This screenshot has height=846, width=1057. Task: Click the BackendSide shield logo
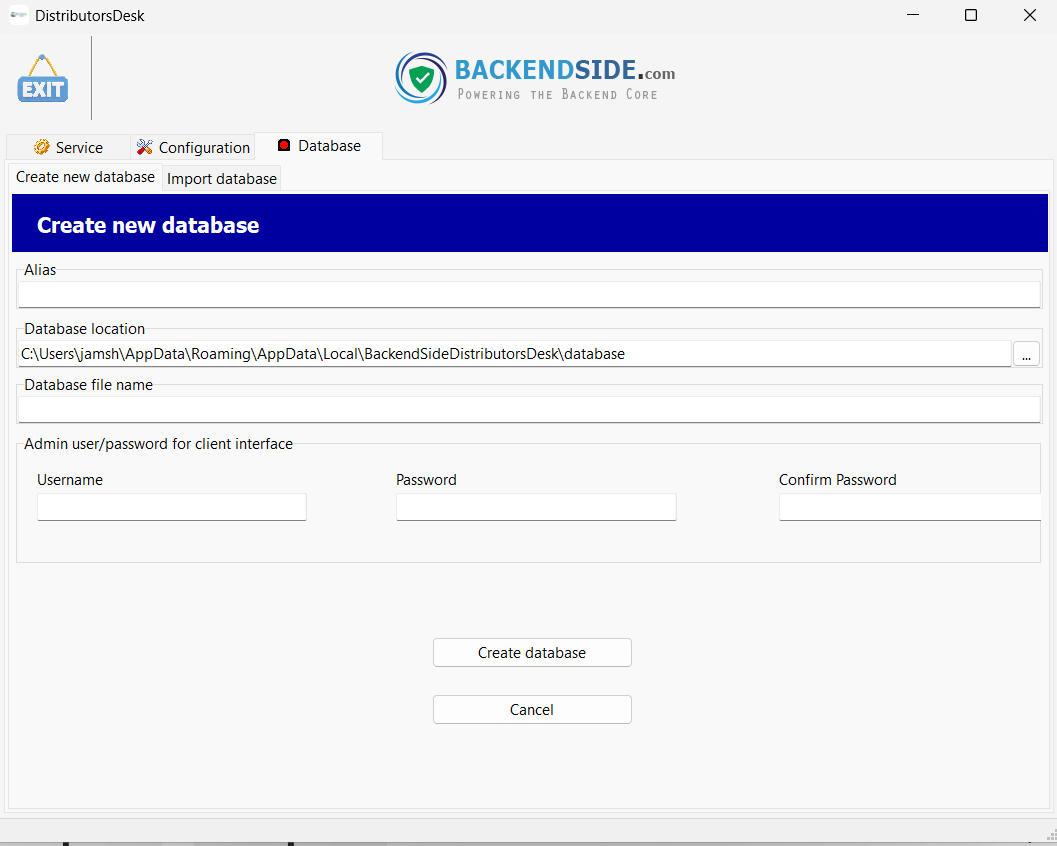tap(421, 78)
